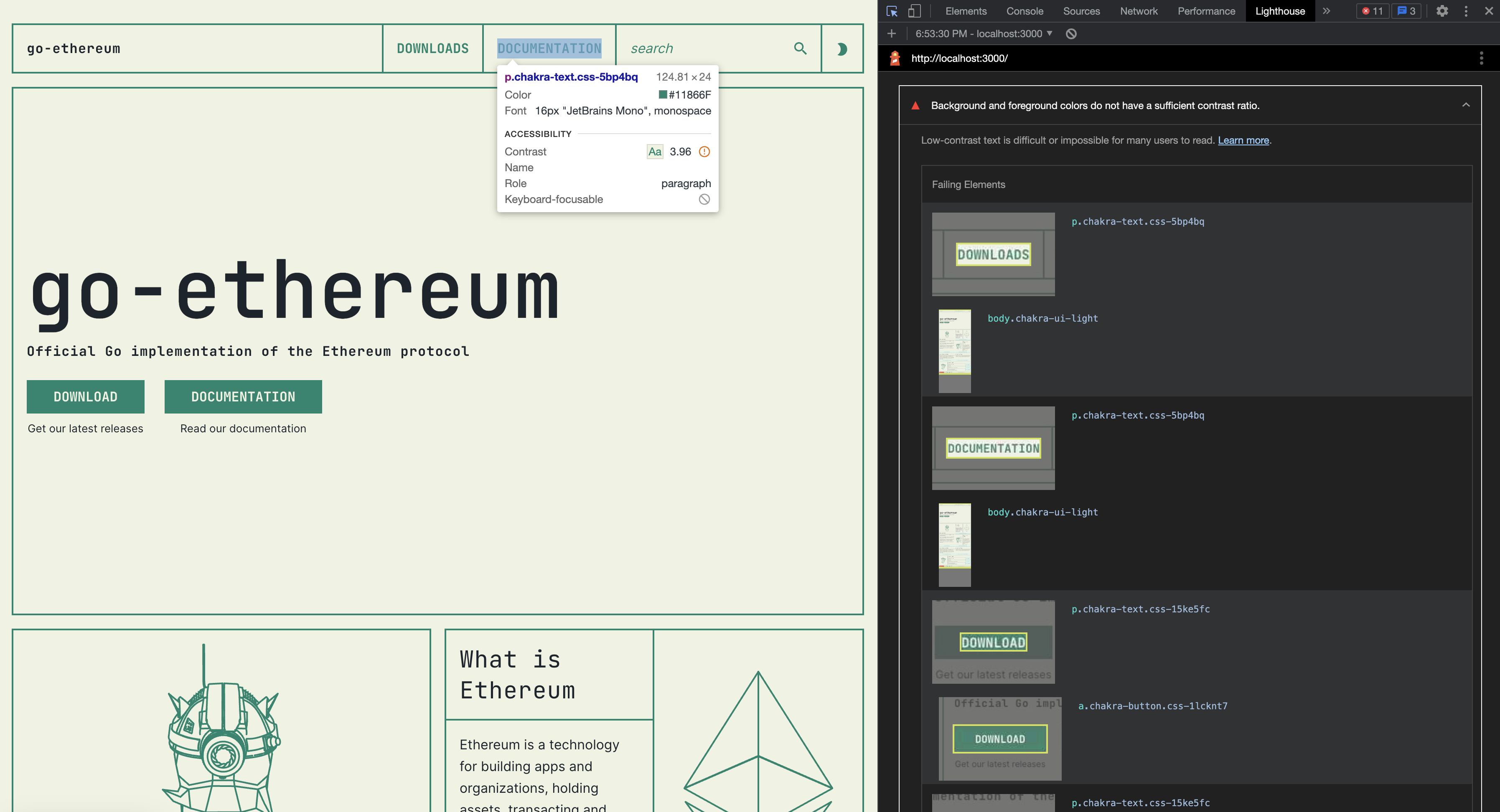Click the clear/block circle icon next to timestamp
This screenshot has width=1500, height=812.
1072,34
